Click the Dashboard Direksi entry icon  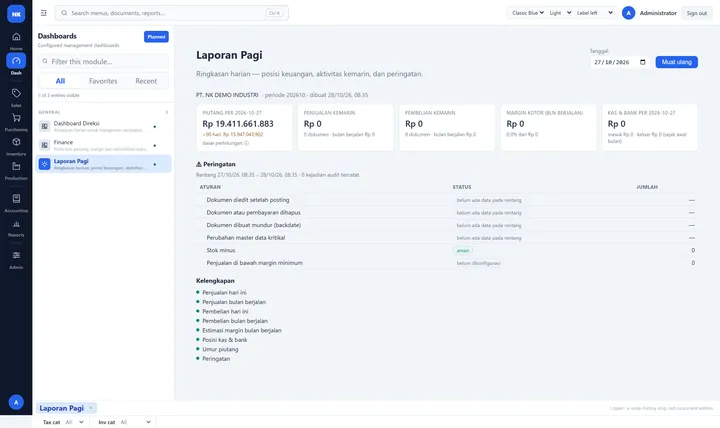45,126
